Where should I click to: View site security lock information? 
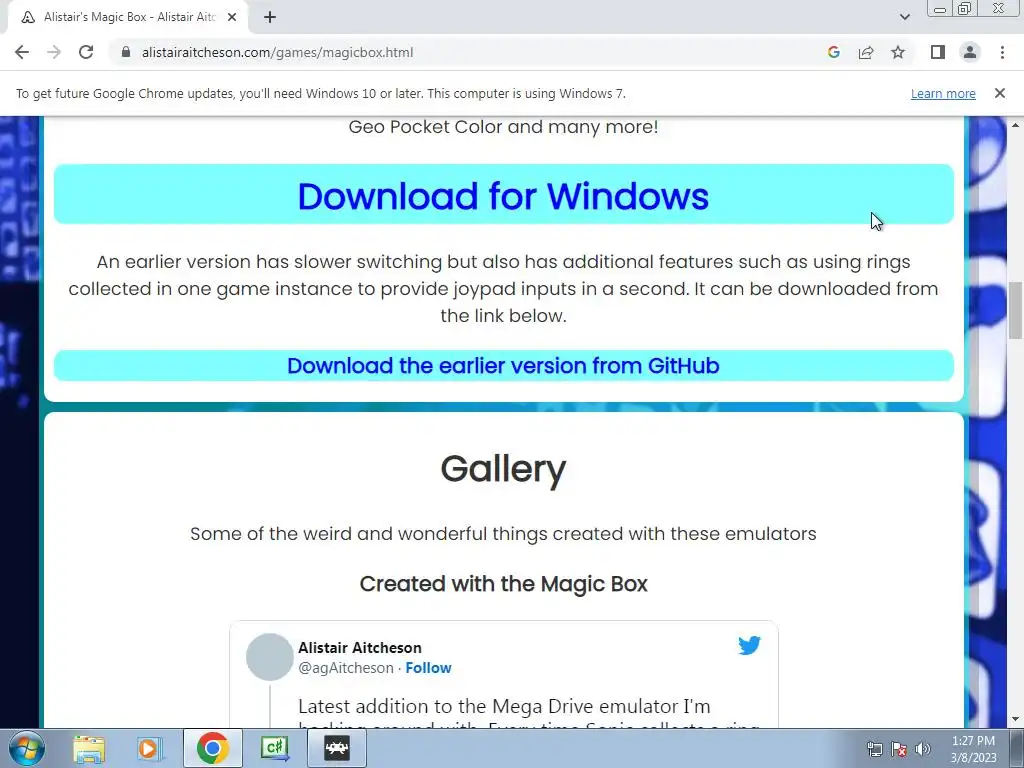point(126,52)
